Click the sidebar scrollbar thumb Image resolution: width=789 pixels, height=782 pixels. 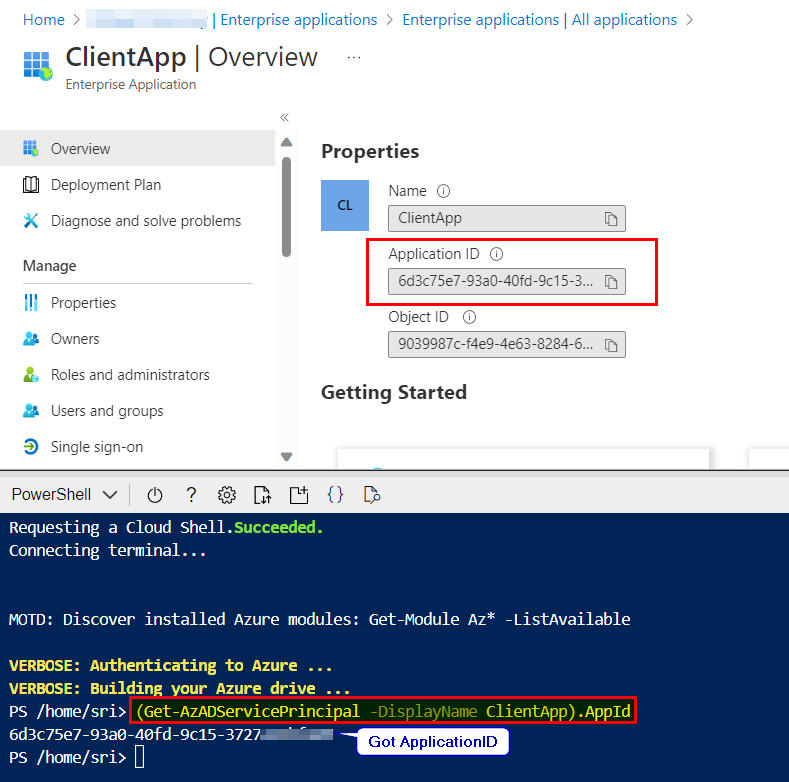tap(286, 207)
